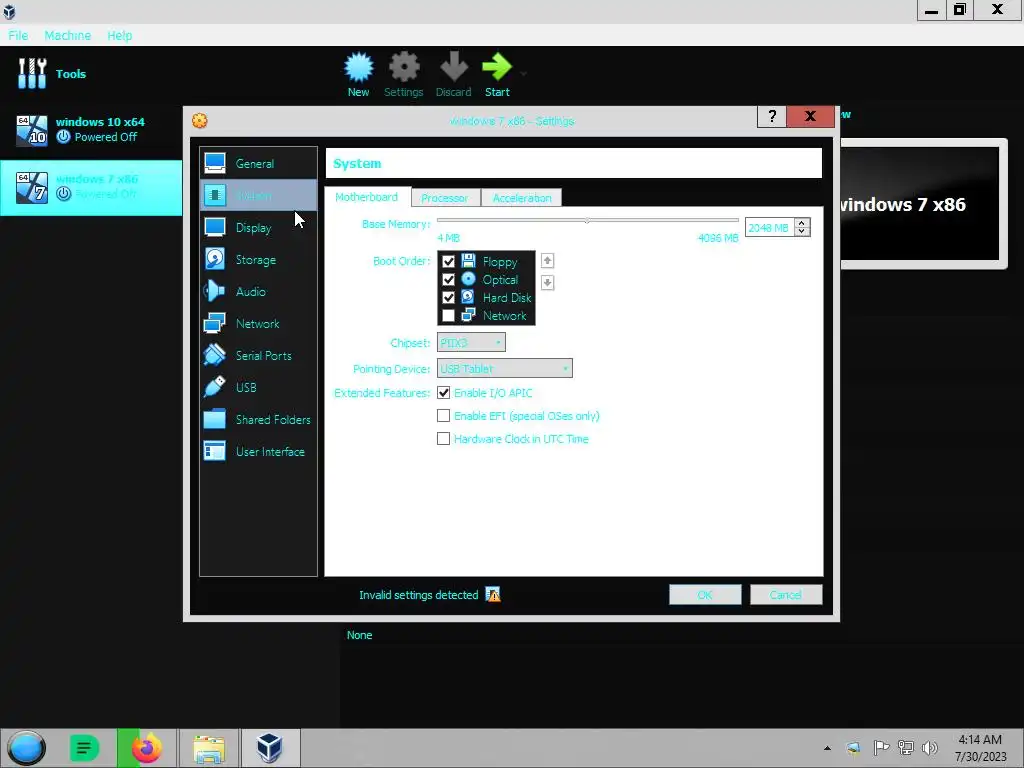Click the OK button
Screen dimensions: 1024x768
point(705,595)
